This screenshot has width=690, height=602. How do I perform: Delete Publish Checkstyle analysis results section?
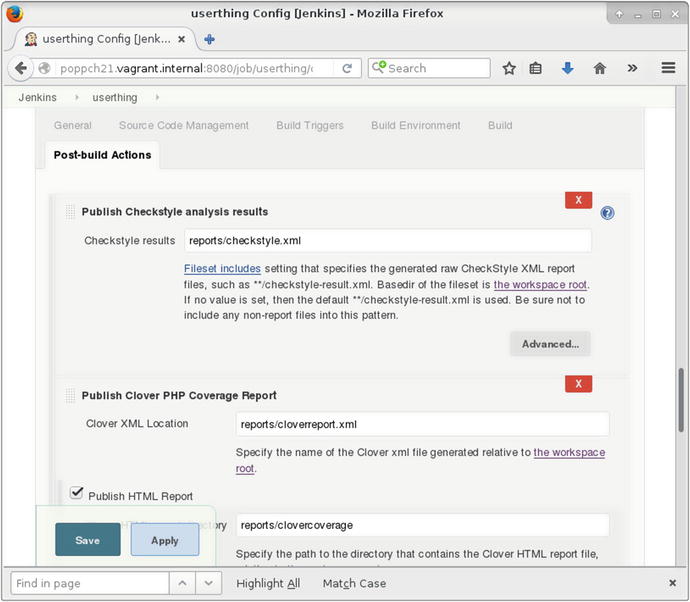[x=578, y=200]
